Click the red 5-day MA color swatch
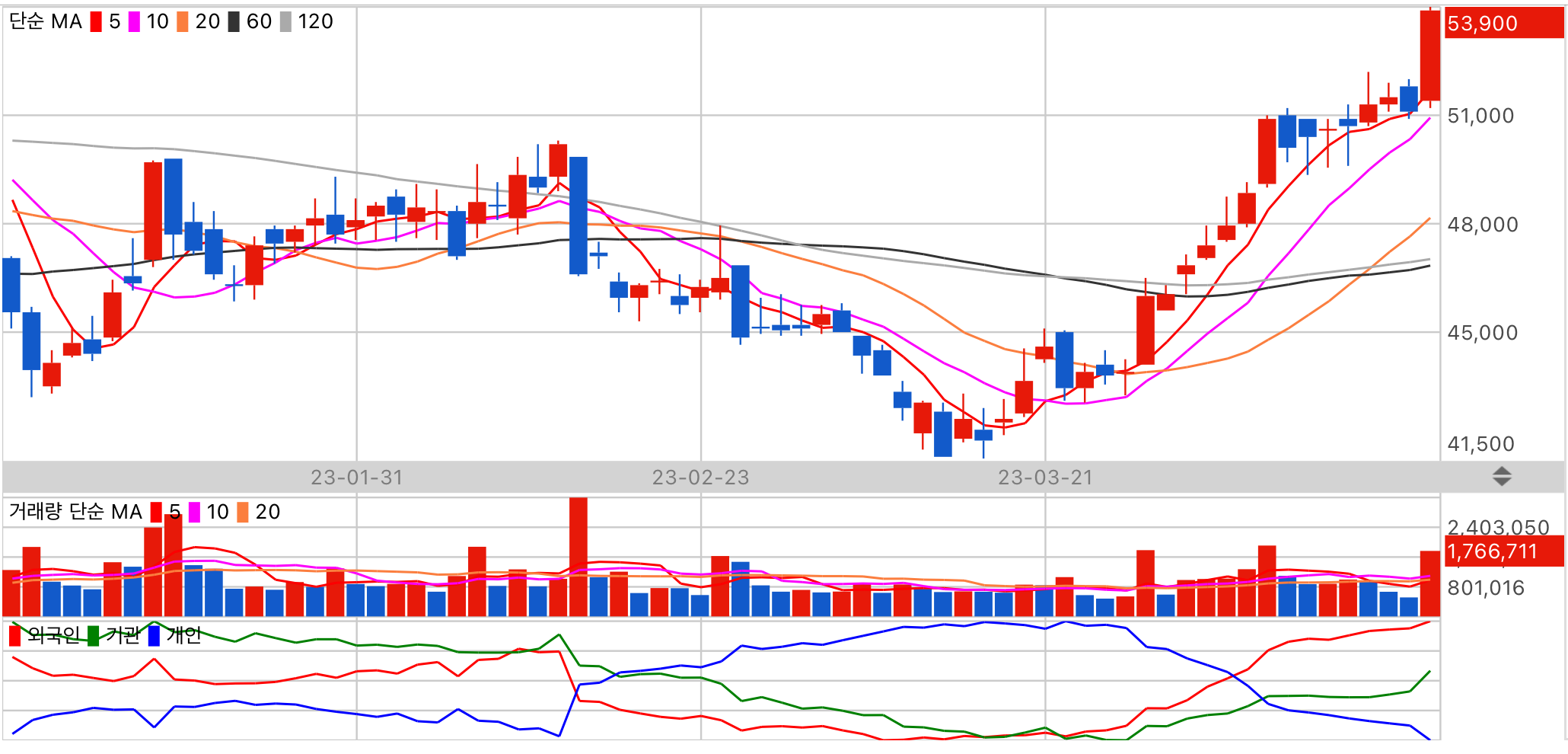 96,21
